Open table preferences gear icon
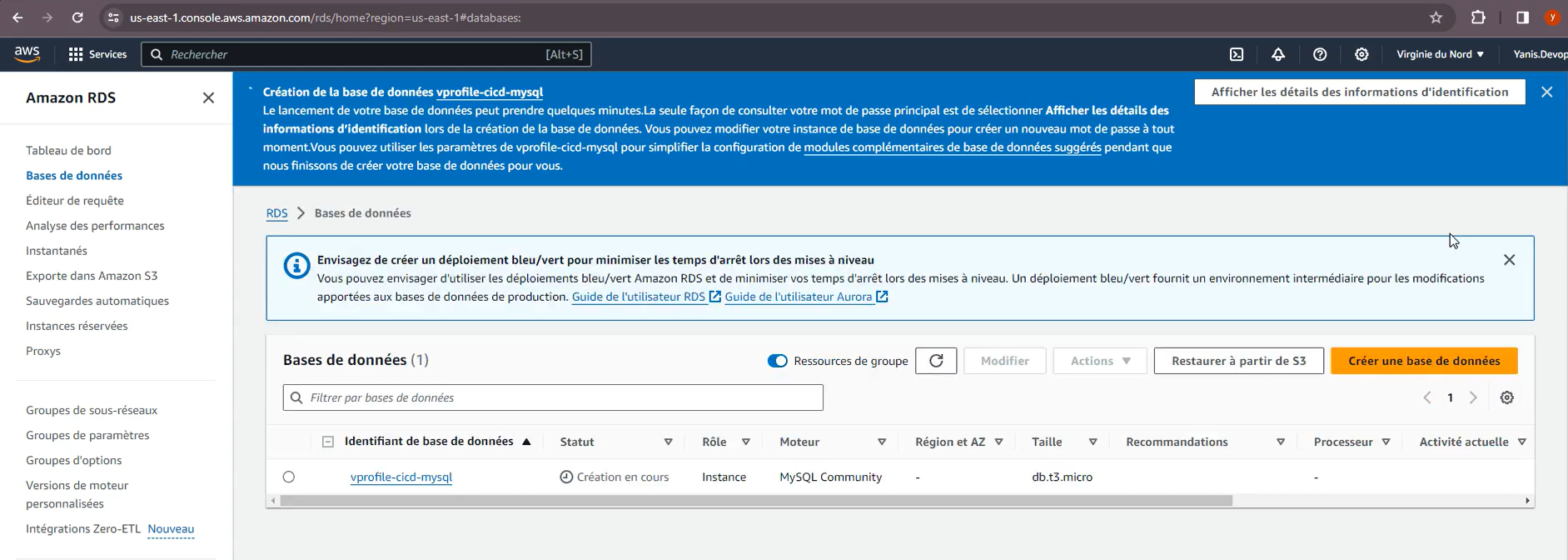This screenshot has height=560, width=1568. 1507,397
